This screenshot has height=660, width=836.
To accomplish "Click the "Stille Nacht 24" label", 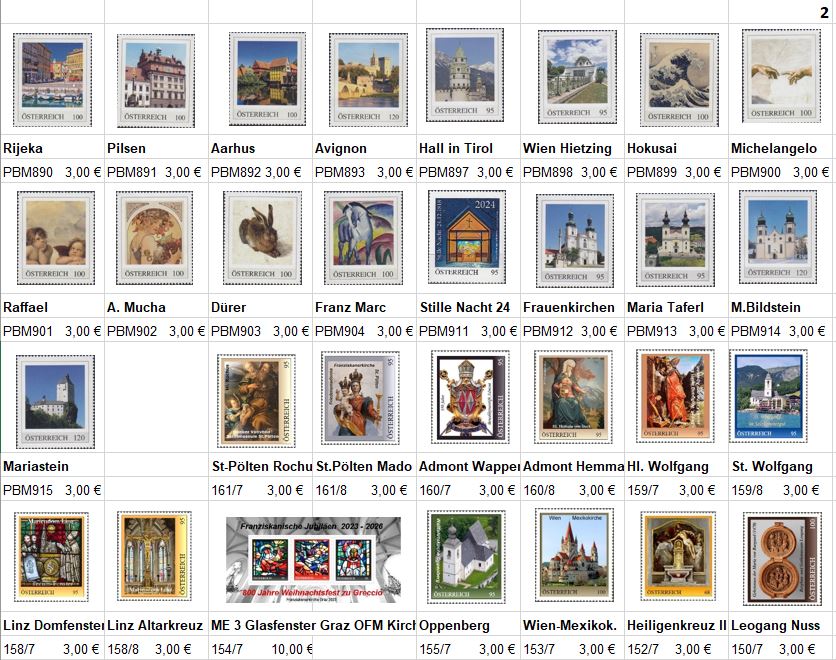I will click(464, 307).
